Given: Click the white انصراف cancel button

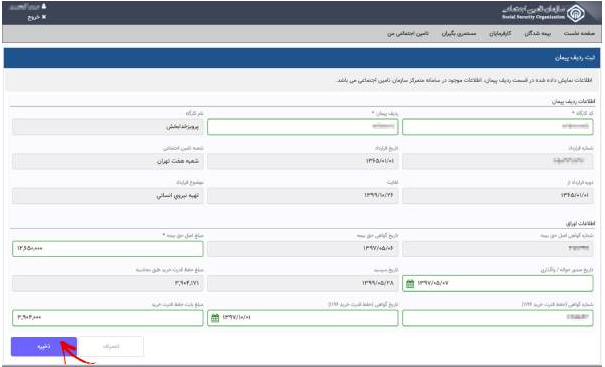Looking at the screenshot, I should [x=111, y=347].
